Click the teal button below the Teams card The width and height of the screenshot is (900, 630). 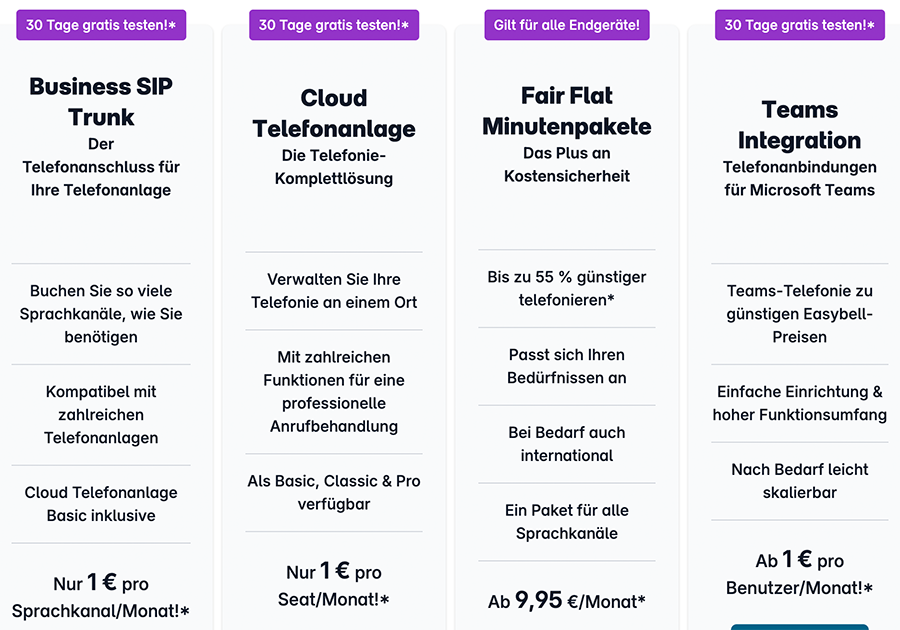[x=799, y=626]
